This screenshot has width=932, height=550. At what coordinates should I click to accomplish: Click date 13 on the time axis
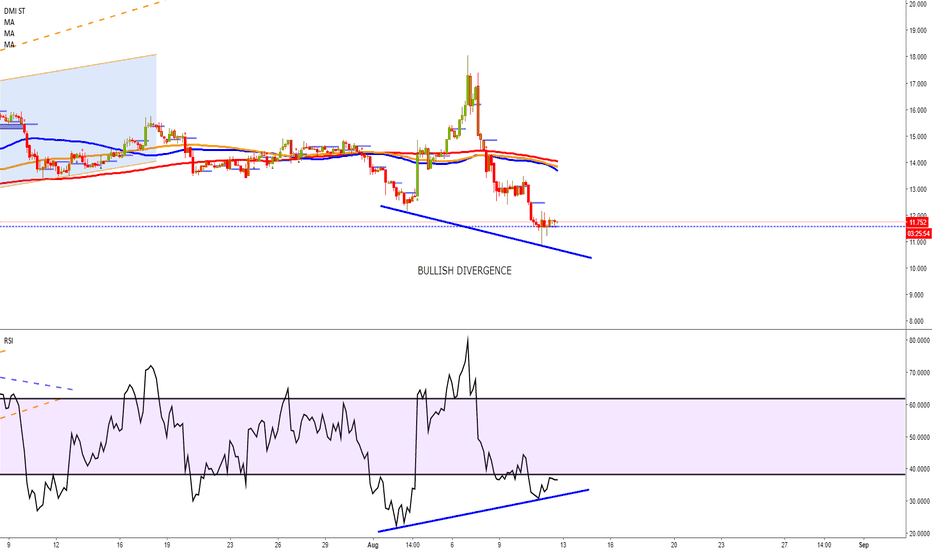click(x=563, y=545)
